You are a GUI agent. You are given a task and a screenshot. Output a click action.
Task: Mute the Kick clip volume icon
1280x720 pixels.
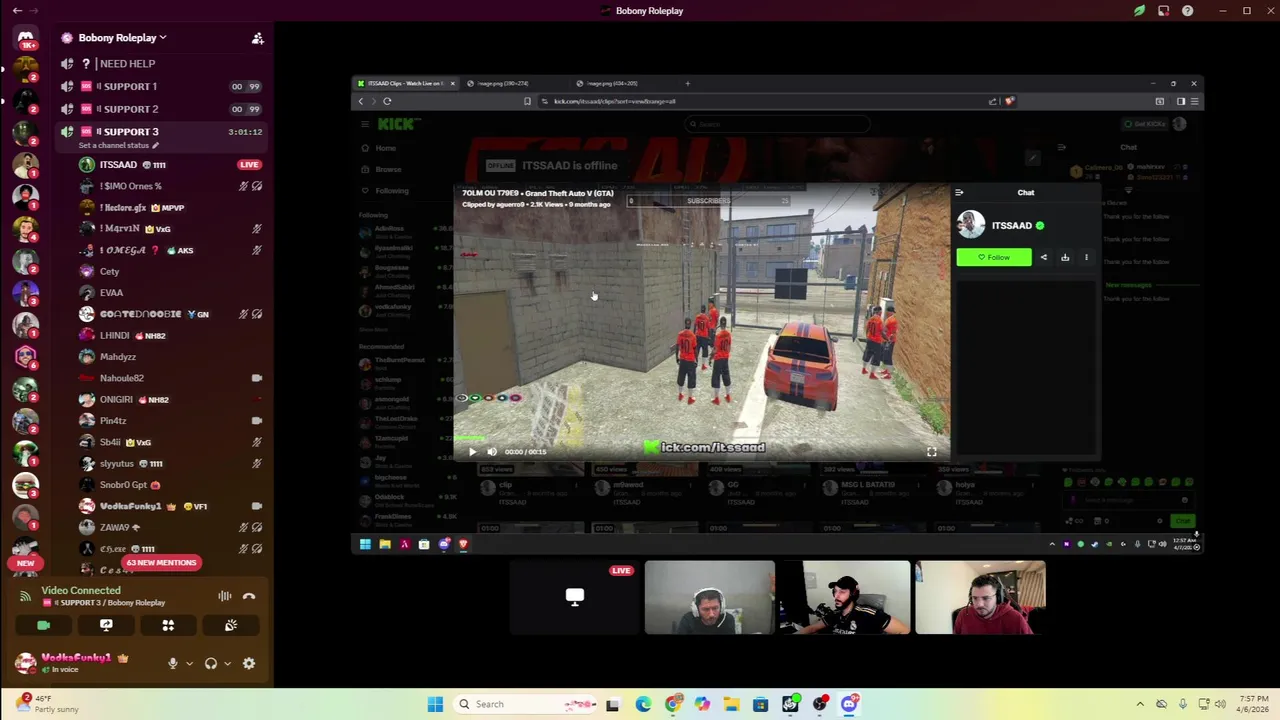pos(491,452)
